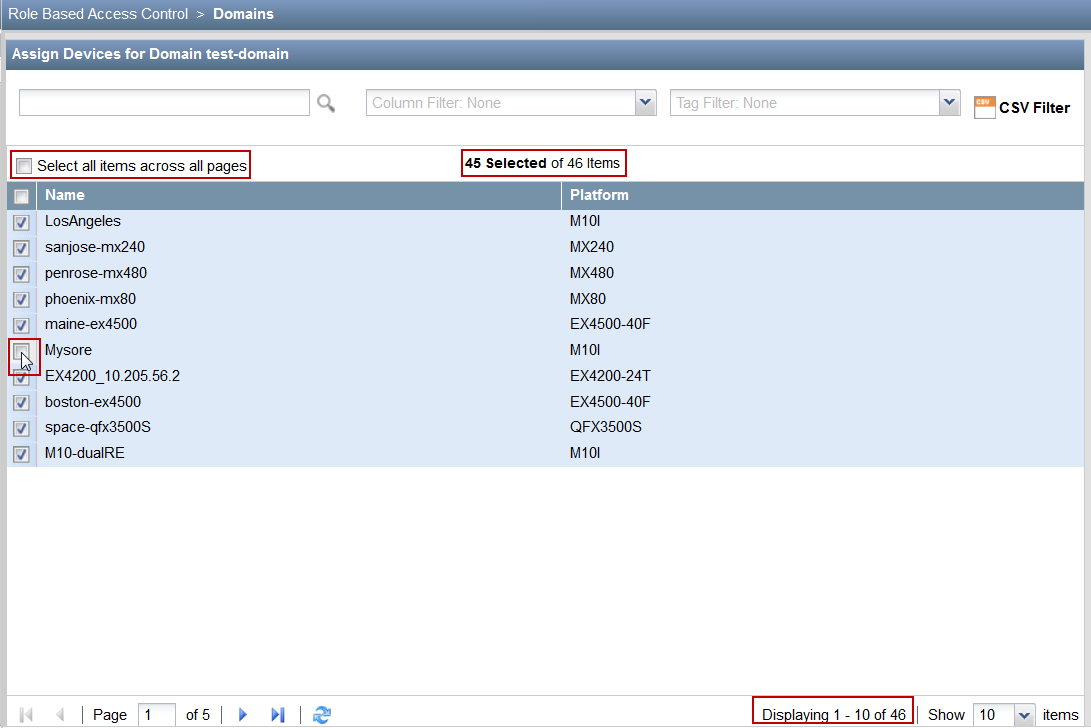This screenshot has width=1091, height=728.
Task: Click the previous page arrow icon
Action: [x=60, y=714]
